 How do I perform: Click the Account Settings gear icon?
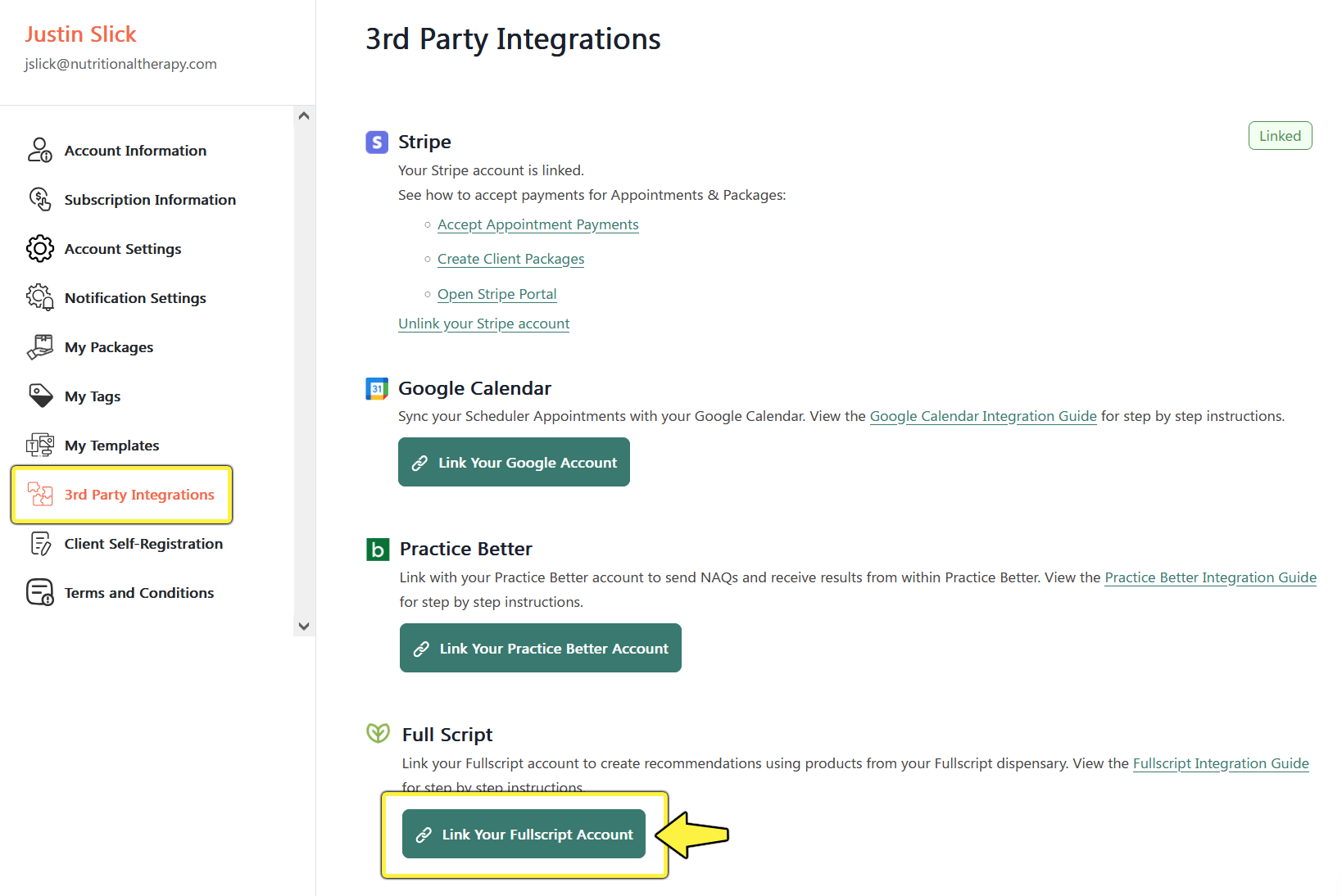40,249
